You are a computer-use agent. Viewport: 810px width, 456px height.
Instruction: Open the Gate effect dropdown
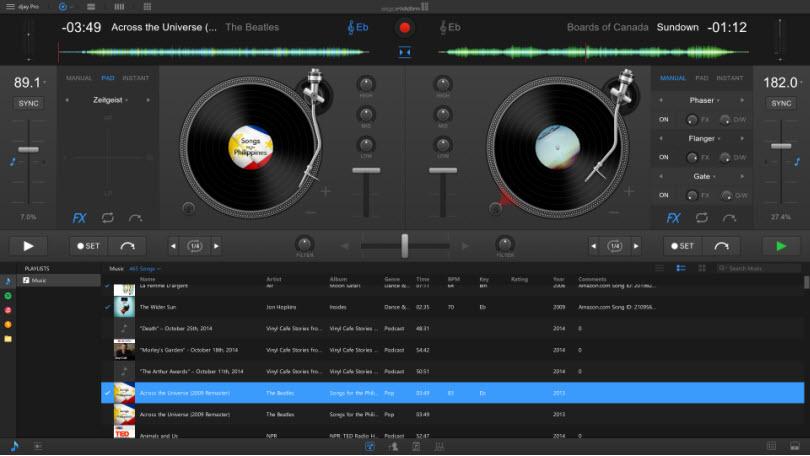coord(704,177)
